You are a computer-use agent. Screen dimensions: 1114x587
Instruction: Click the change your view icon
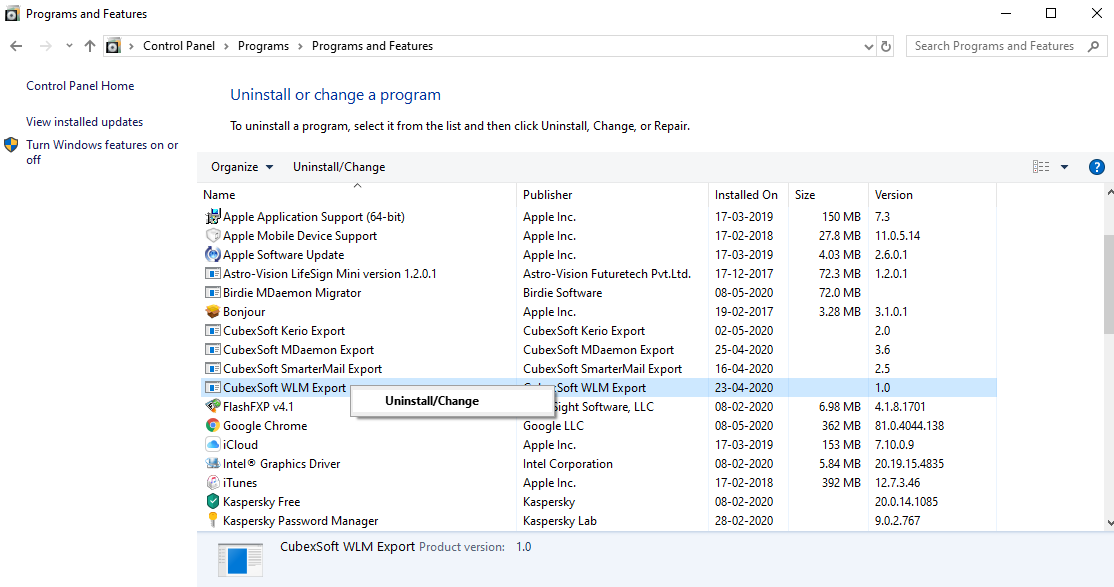pyautogui.click(x=1041, y=167)
